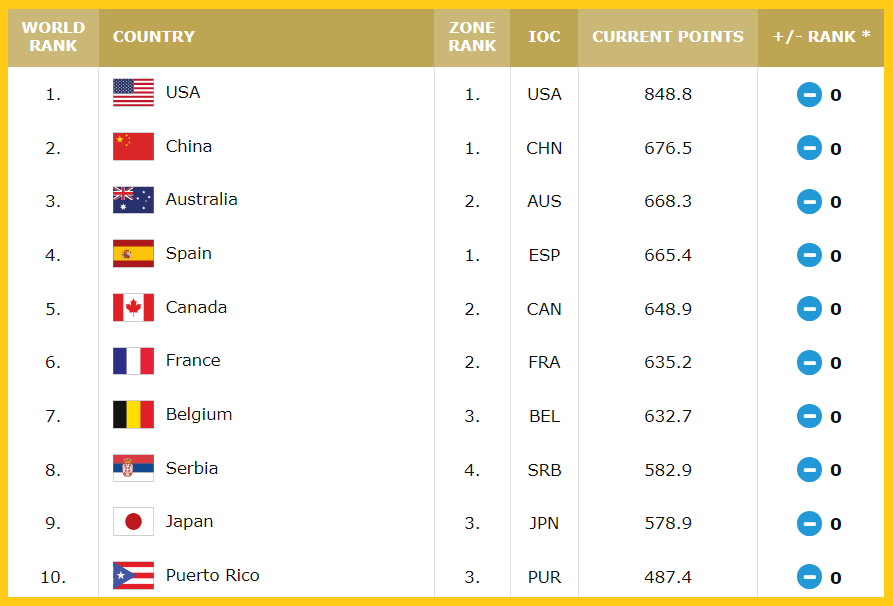Image resolution: width=893 pixels, height=606 pixels.
Task: Click the blue minus rank icon for USA
Action: (809, 95)
